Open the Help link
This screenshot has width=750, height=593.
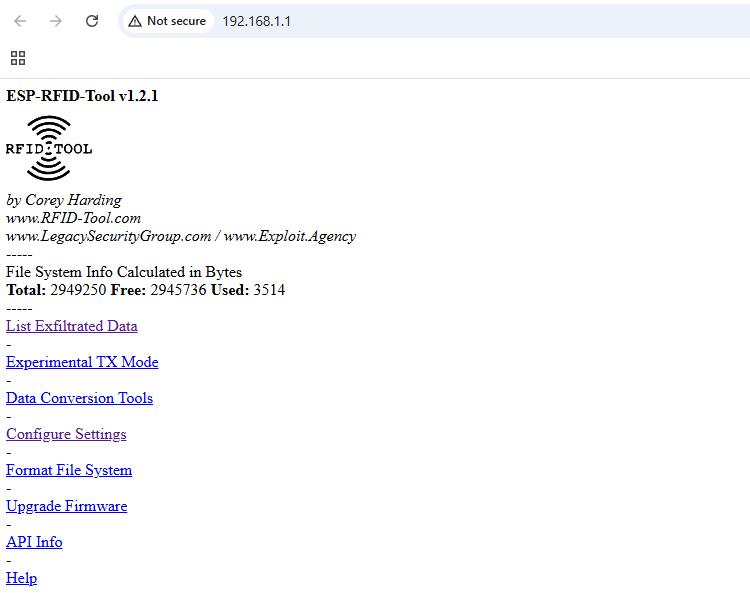pos(21,578)
